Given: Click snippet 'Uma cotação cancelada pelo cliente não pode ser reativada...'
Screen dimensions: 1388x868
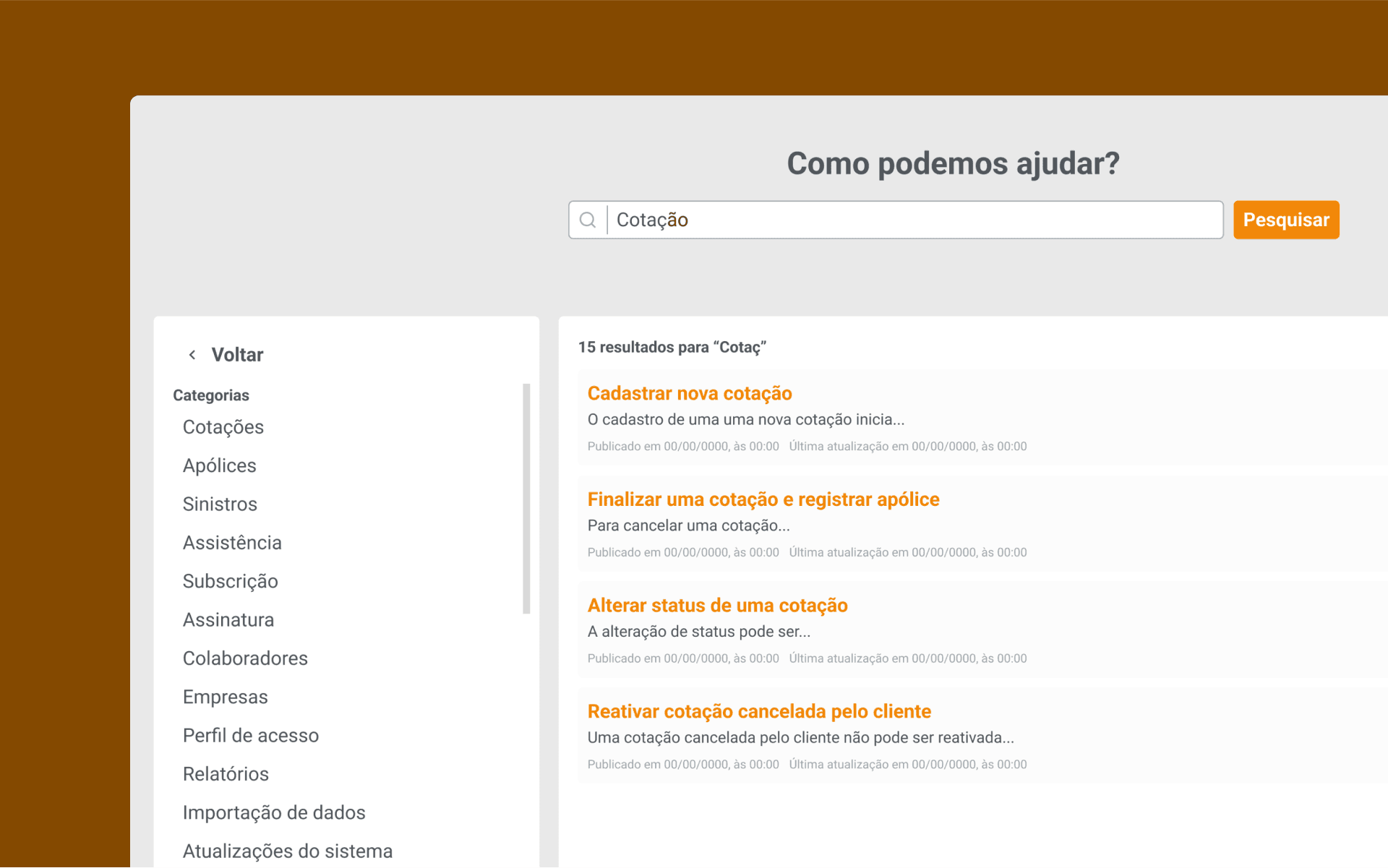Looking at the screenshot, I should tap(801, 738).
